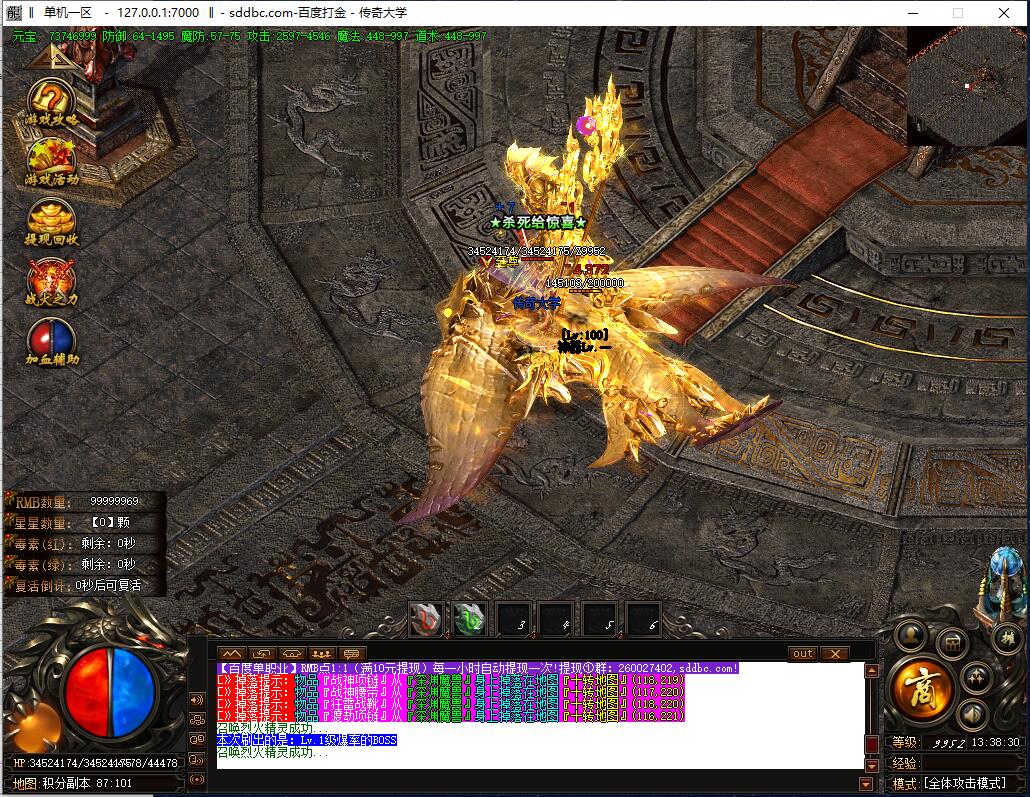Click the second chat toolbar icon
This screenshot has height=797, width=1030.
tap(261, 654)
